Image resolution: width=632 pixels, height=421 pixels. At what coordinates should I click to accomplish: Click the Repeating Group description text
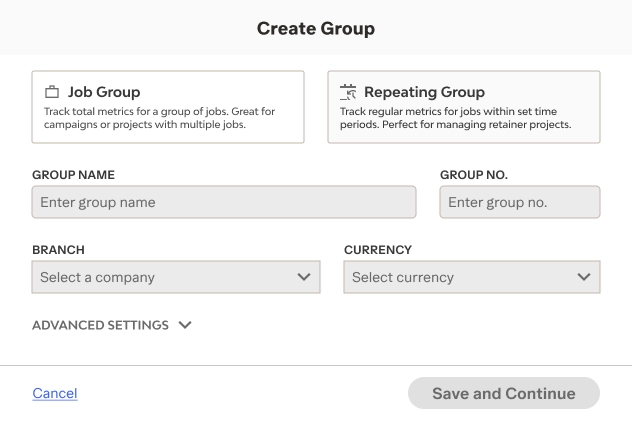(455, 118)
